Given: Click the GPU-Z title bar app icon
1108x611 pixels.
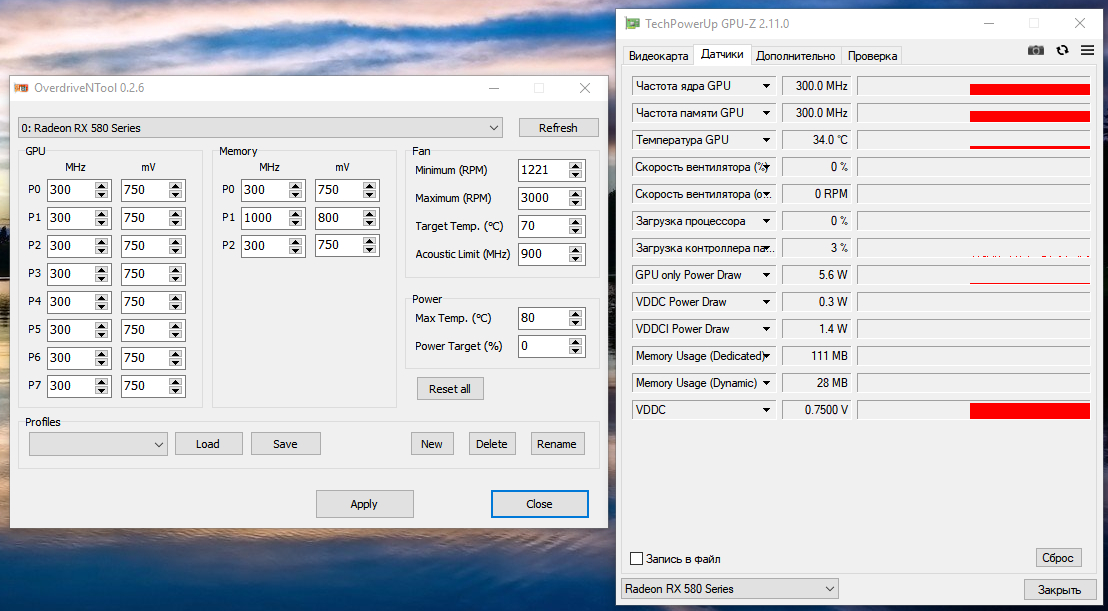Looking at the screenshot, I should (x=632, y=24).
